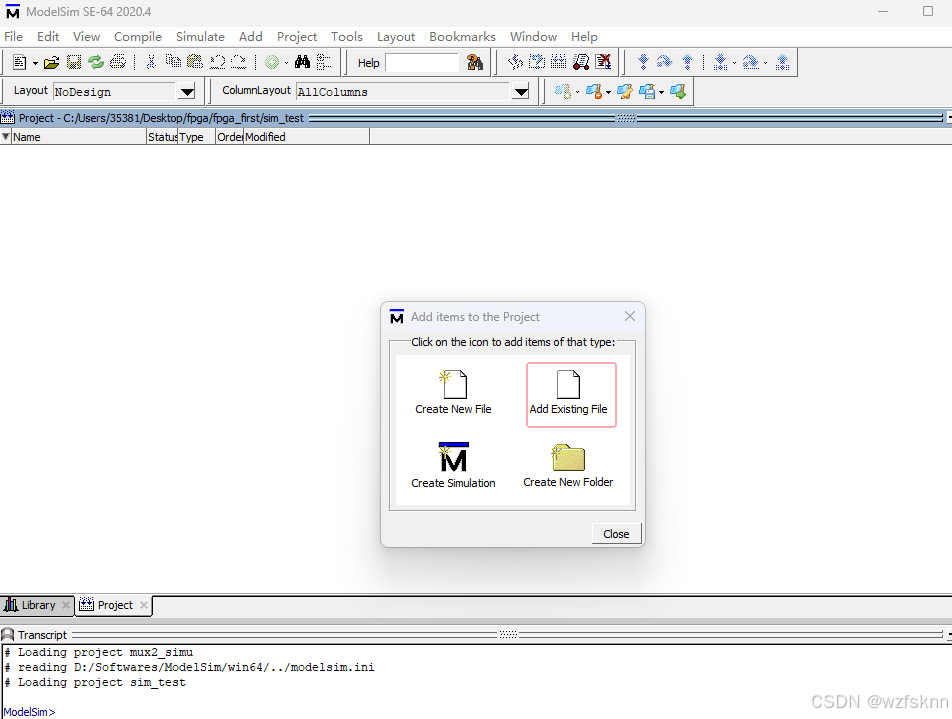Click the Manage Bookmarks pencil icon
The width and height of the screenshot is (952, 719).
click(x=625, y=92)
